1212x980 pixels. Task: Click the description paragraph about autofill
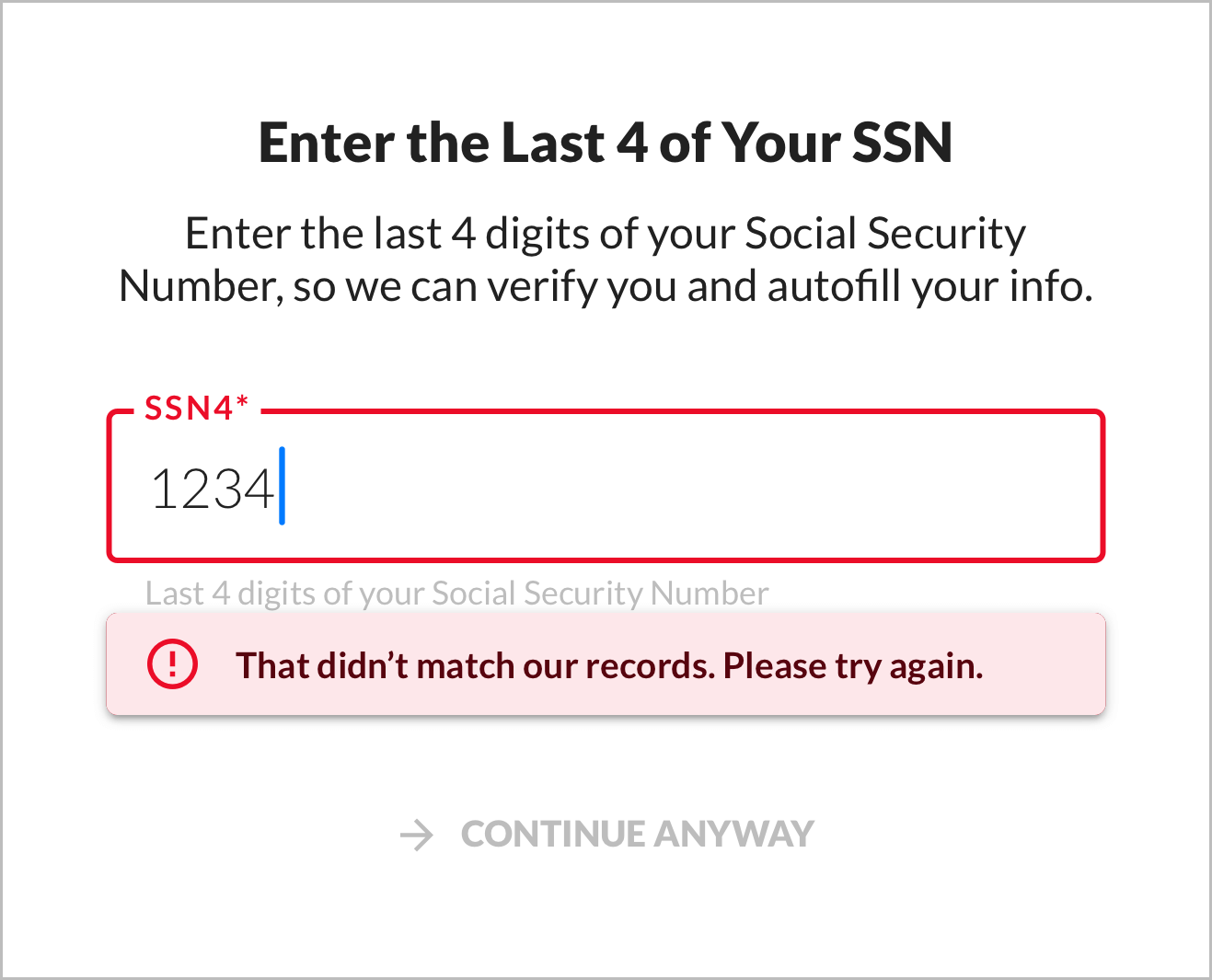(x=606, y=259)
